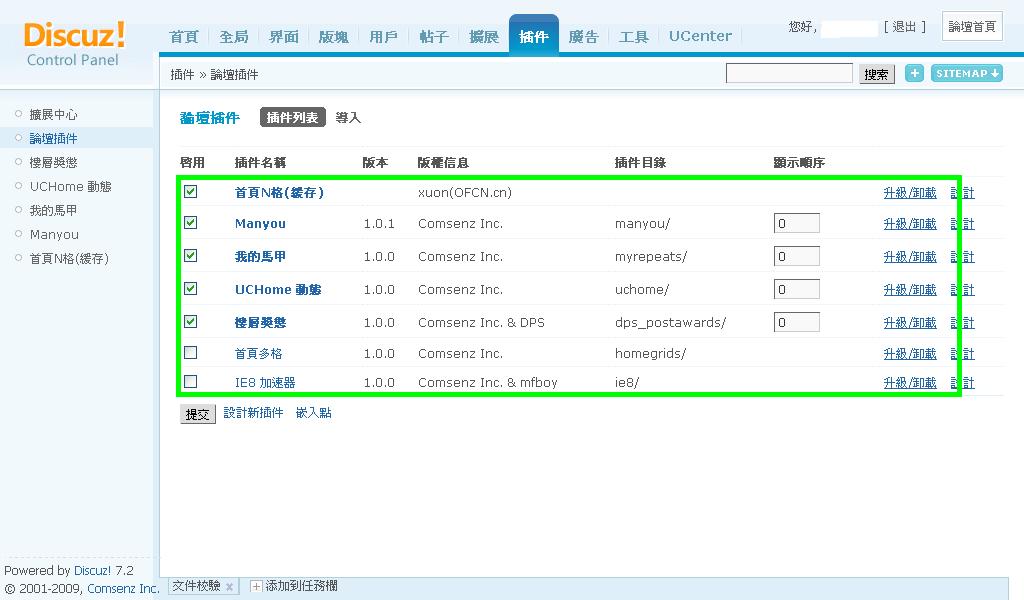This screenshot has width=1024, height=600.
Task: Click the Discuz! Control Panel logo
Action: 74,44
